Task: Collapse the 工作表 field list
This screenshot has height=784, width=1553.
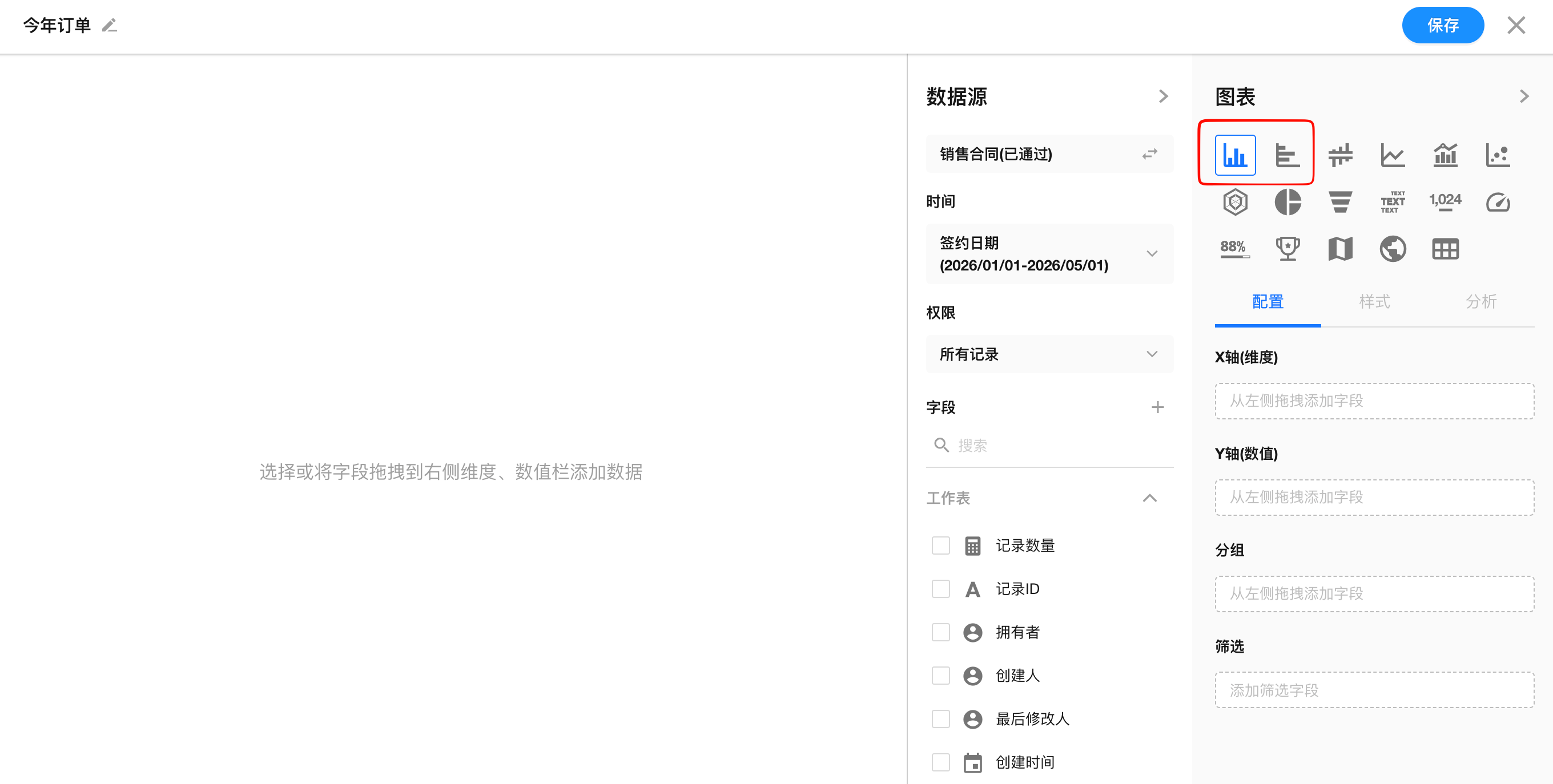Action: click(x=1149, y=498)
